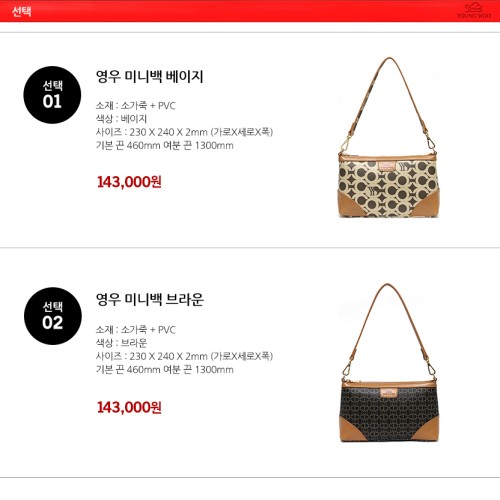Open the brown mini bag product image
Image resolution: width=500 pixels, height=500 pixels.
[388, 363]
